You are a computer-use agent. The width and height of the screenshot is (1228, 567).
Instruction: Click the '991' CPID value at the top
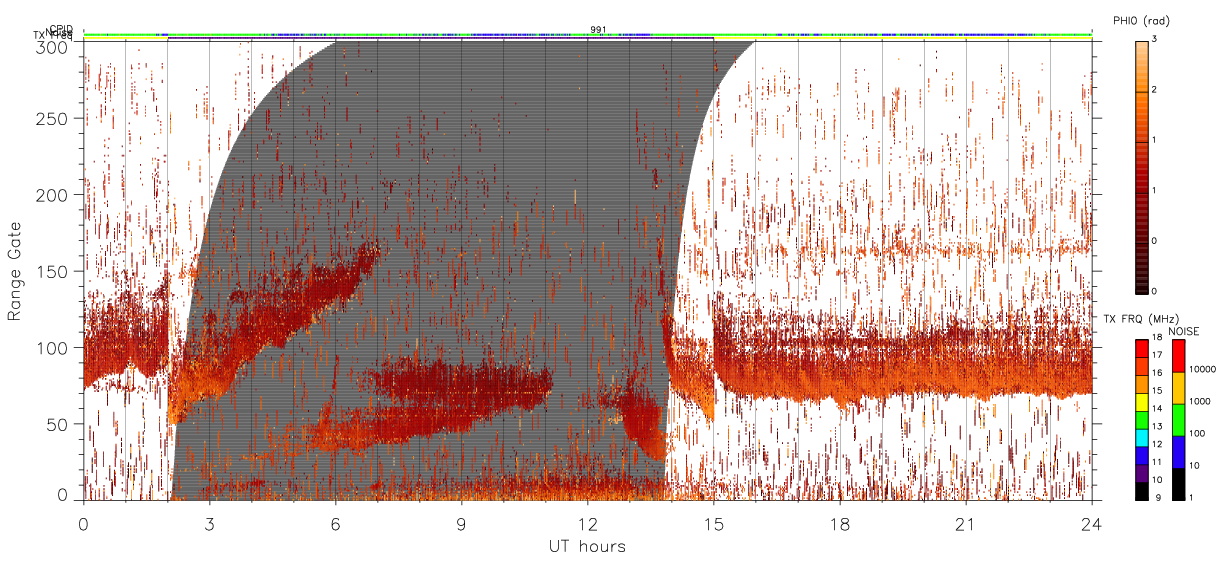point(598,30)
